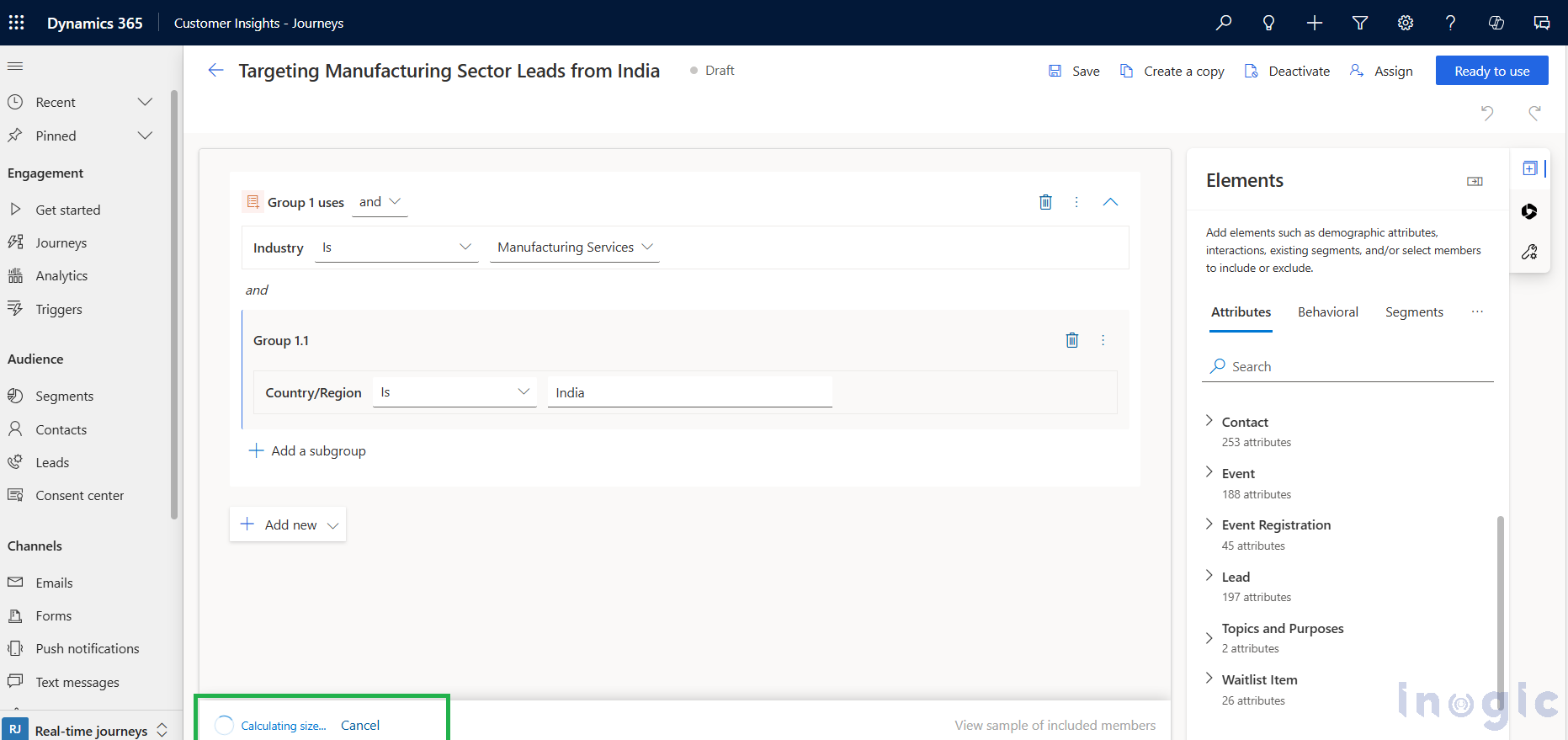Expand the Event Registration attributes group
This screenshot has width=1568, height=740.
[1209, 524]
